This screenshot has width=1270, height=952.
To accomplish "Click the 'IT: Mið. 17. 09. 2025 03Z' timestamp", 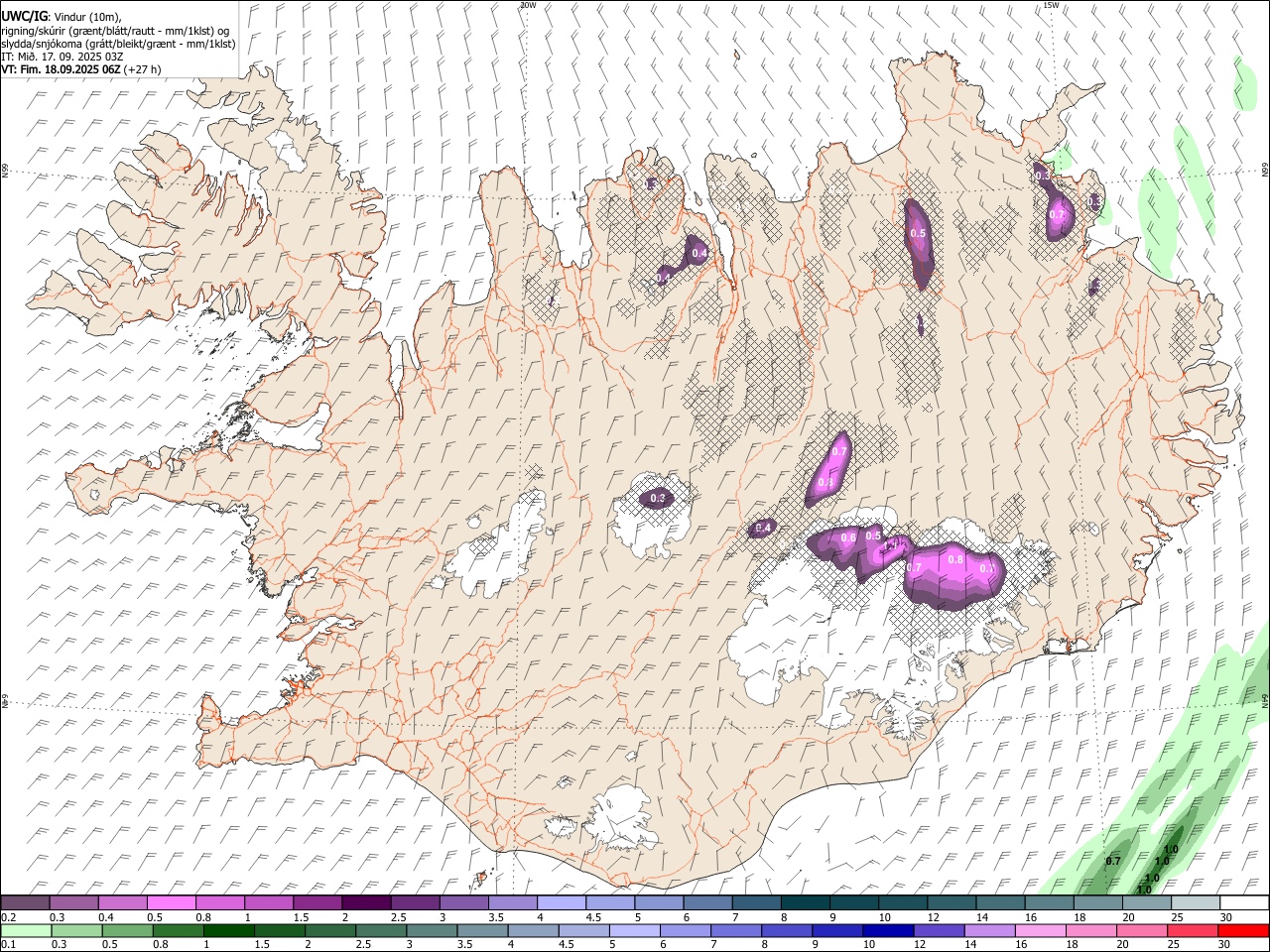I will coord(62,57).
